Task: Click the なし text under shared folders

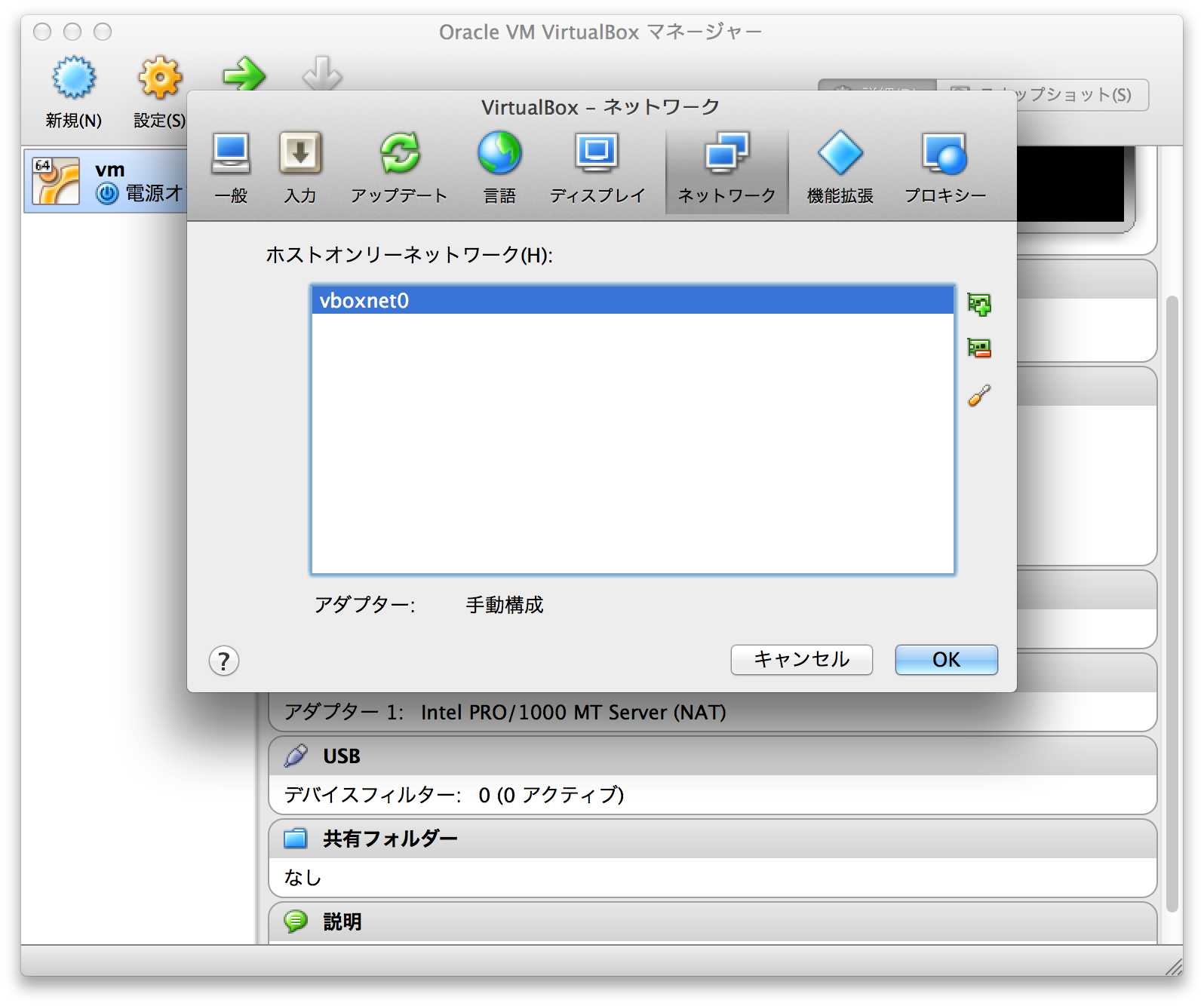Action: tap(303, 878)
